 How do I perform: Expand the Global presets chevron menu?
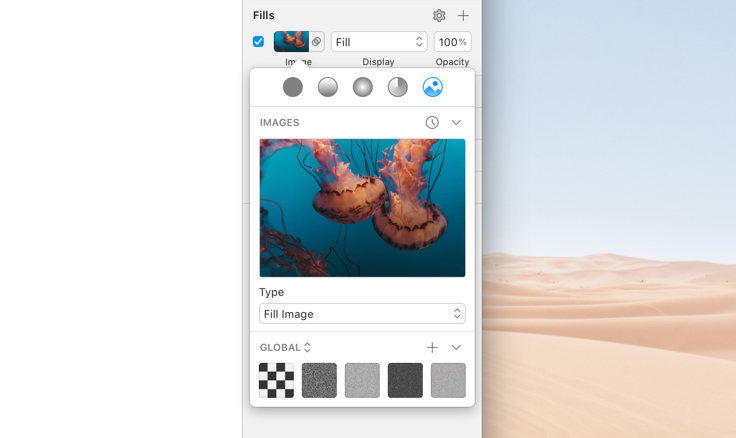(456, 347)
